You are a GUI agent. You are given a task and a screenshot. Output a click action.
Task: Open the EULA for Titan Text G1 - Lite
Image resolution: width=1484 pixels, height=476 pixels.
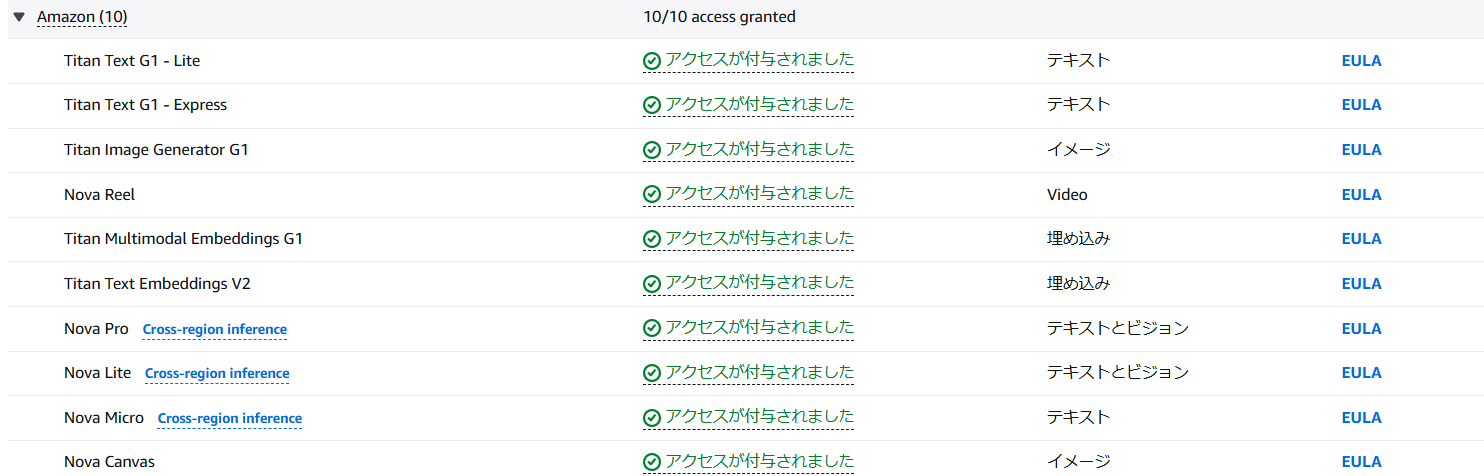[1361, 61]
